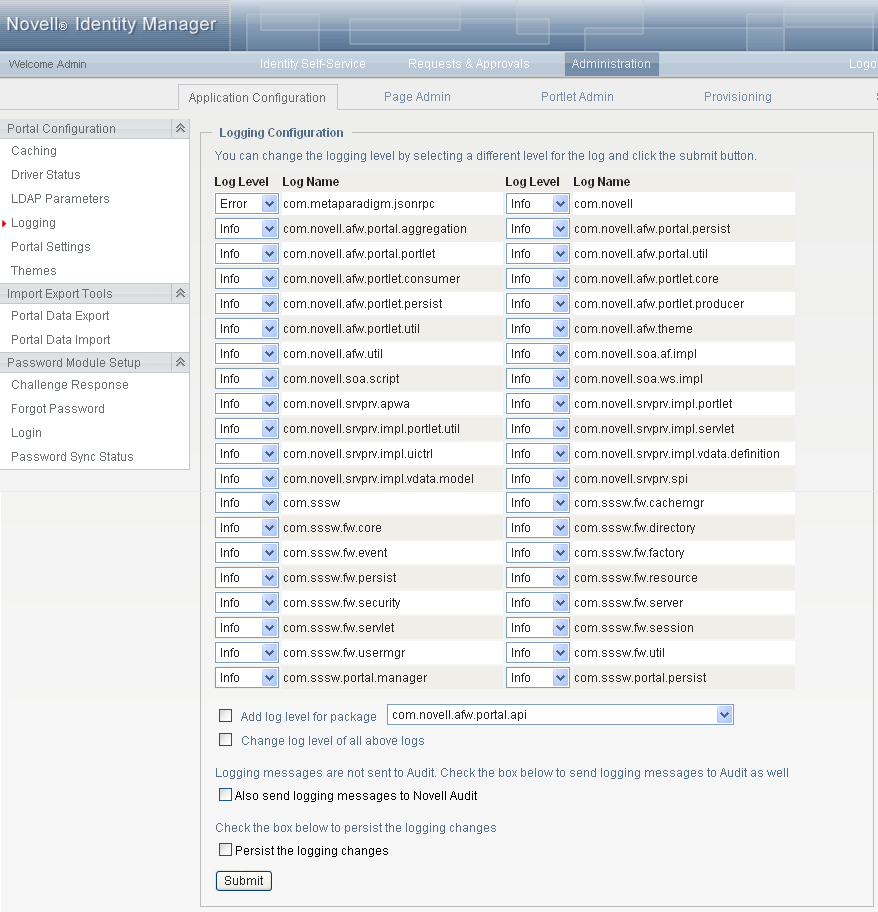The width and height of the screenshot is (878, 912).
Task: Go to Requests & Approvals tab
Action: tap(469, 64)
